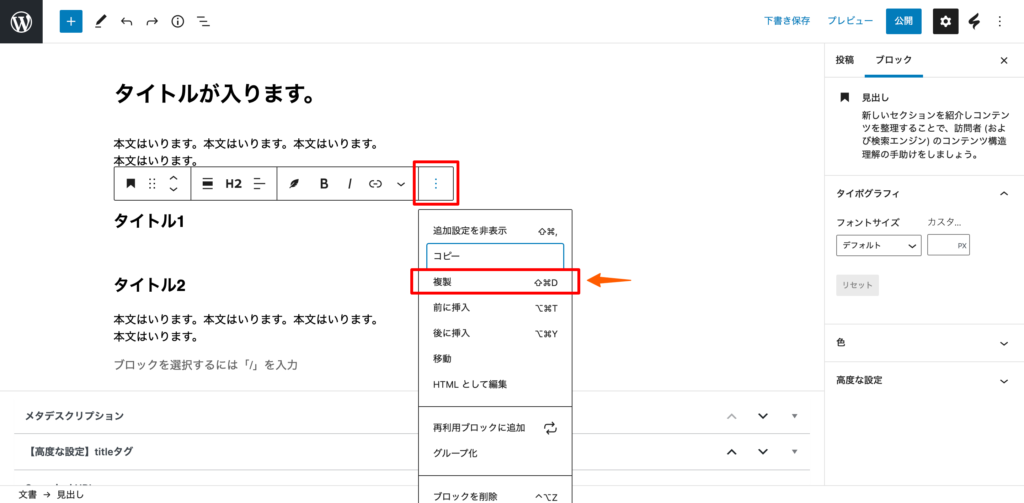The image size is (1024, 503).
Task: Toggle italic formatting in block toolbar
Action: coord(350,184)
